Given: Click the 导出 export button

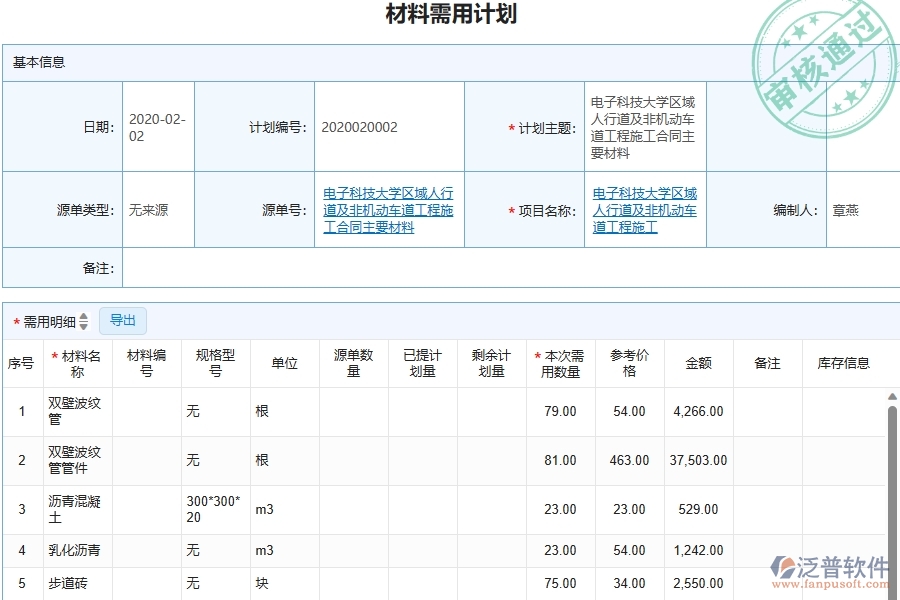Looking at the screenshot, I should [x=123, y=320].
